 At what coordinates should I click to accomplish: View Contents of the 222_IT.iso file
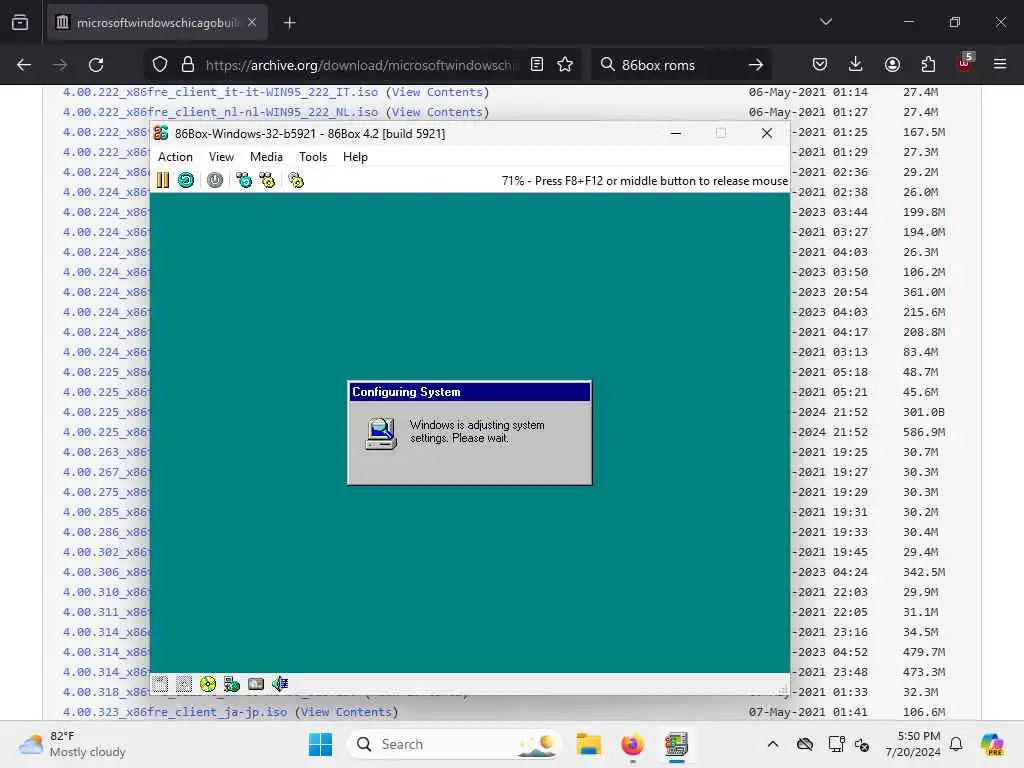click(437, 92)
